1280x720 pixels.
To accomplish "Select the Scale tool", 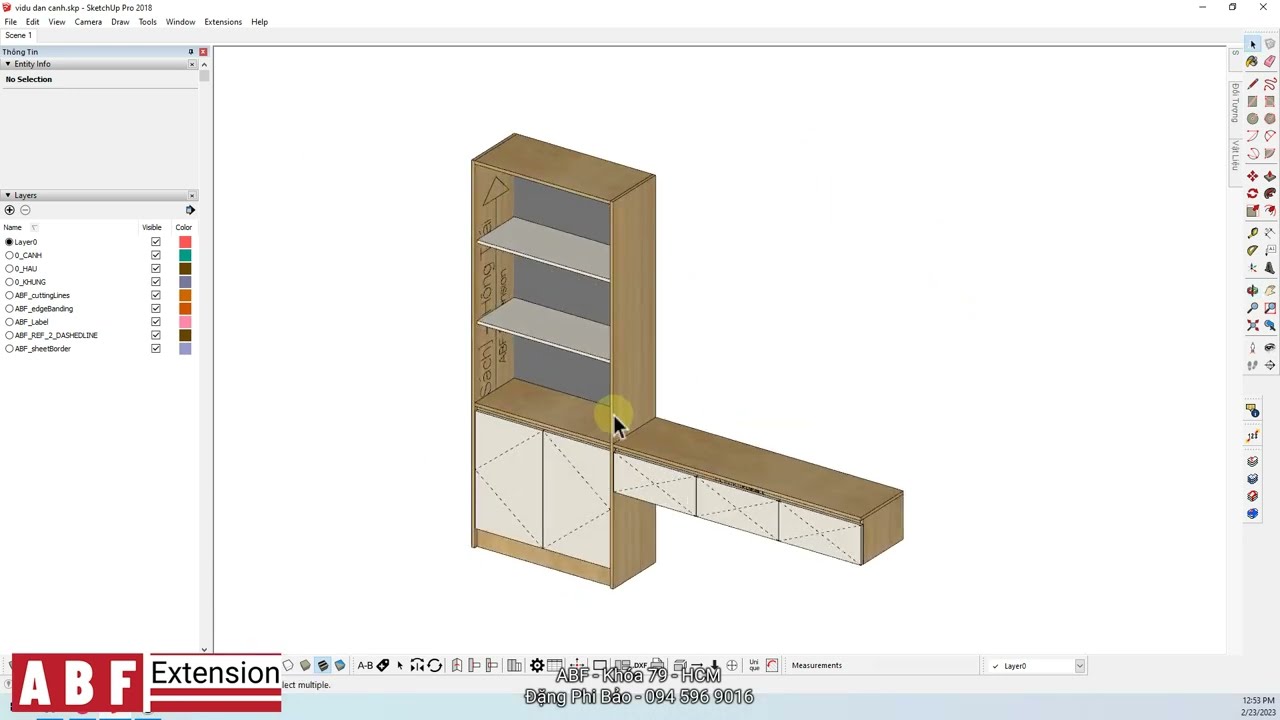I will pos(1253,211).
